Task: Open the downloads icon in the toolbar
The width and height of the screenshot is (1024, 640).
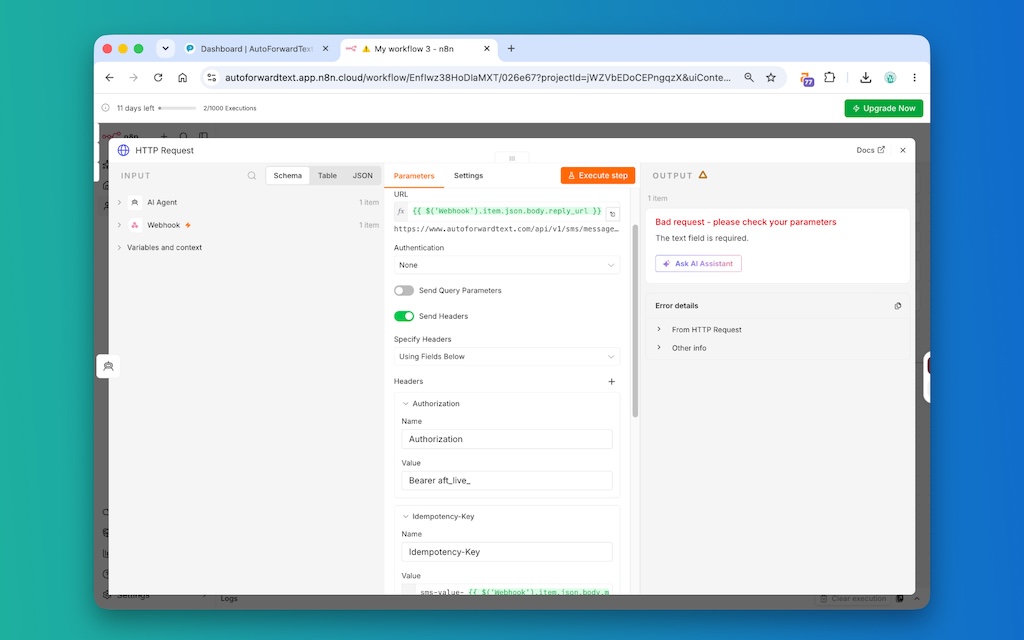Action: 865,78
